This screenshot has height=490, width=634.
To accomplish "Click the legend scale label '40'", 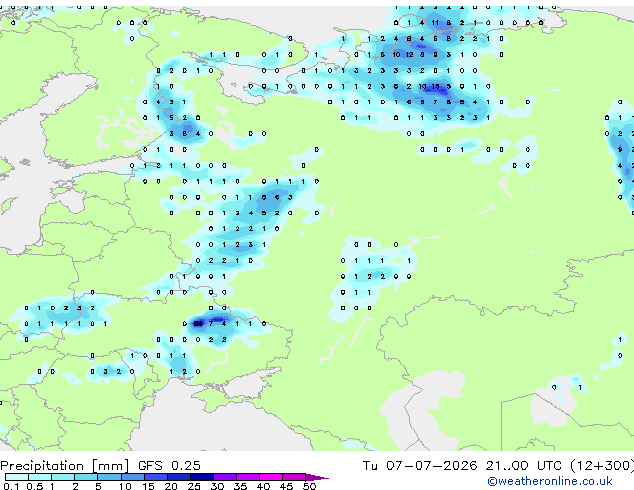I will (264, 486).
